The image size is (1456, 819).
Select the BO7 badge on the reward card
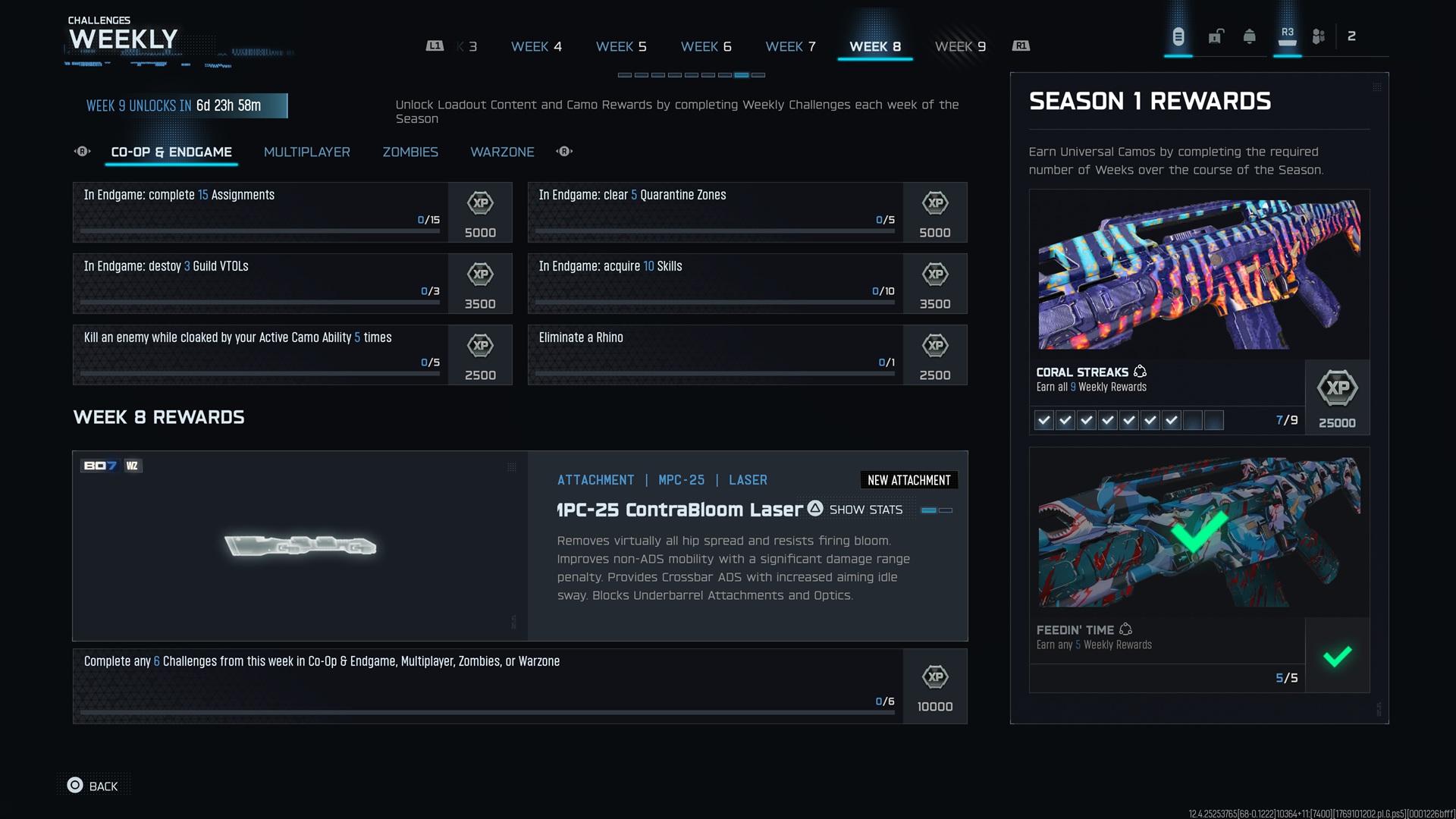[x=99, y=466]
